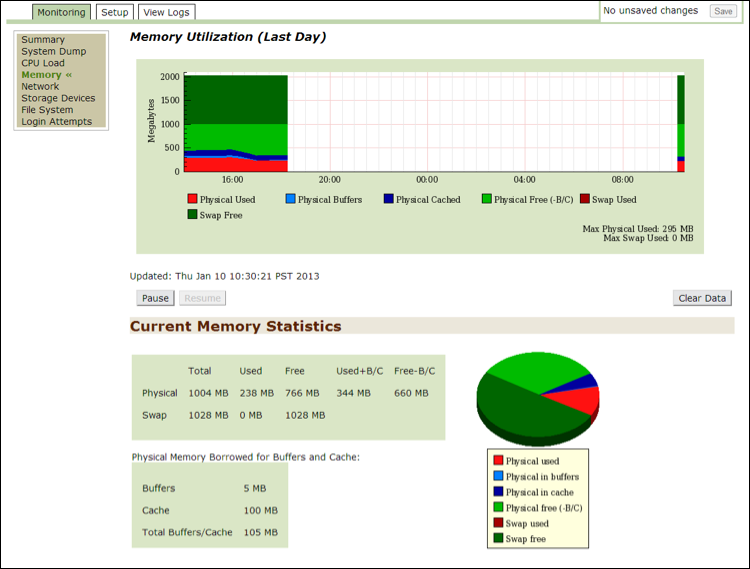Image resolution: width=750 pixels, height=569 pixels.
Task: View the Login Attempts page
Action: click(x=56, y=122)
